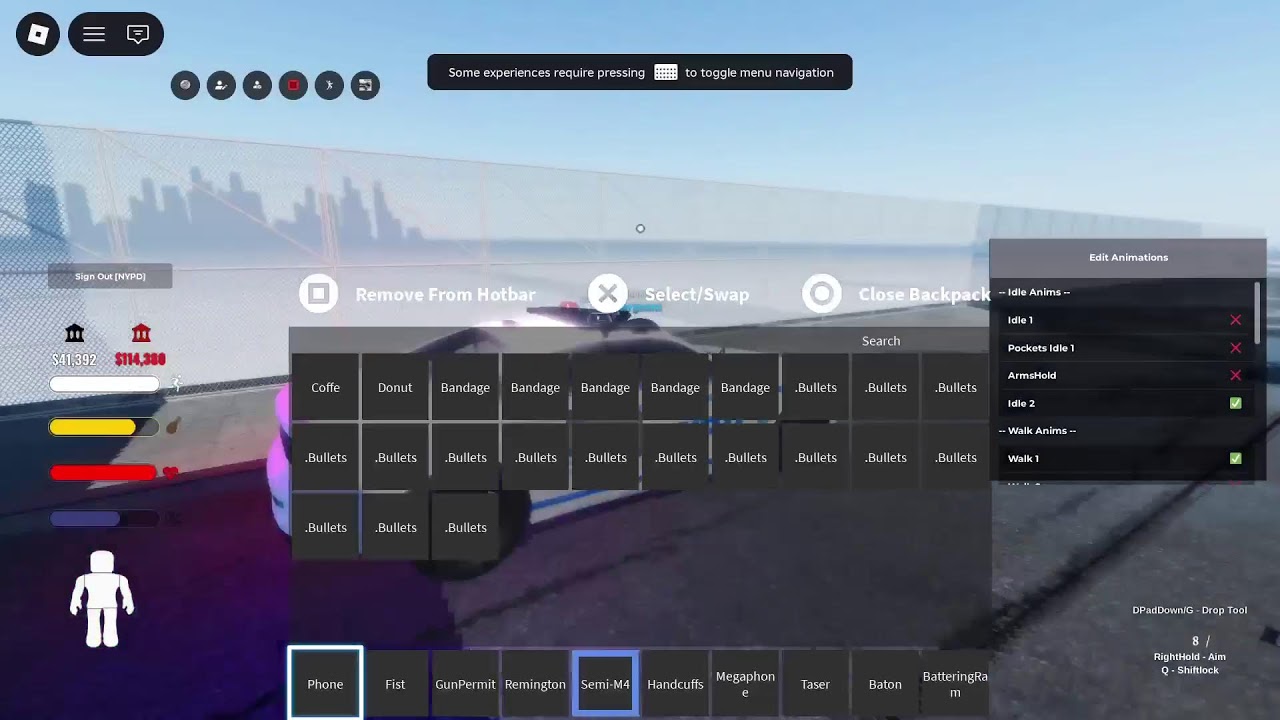1280x720 pixels.
Task: Click the red health bar
Action: [104, 473]
